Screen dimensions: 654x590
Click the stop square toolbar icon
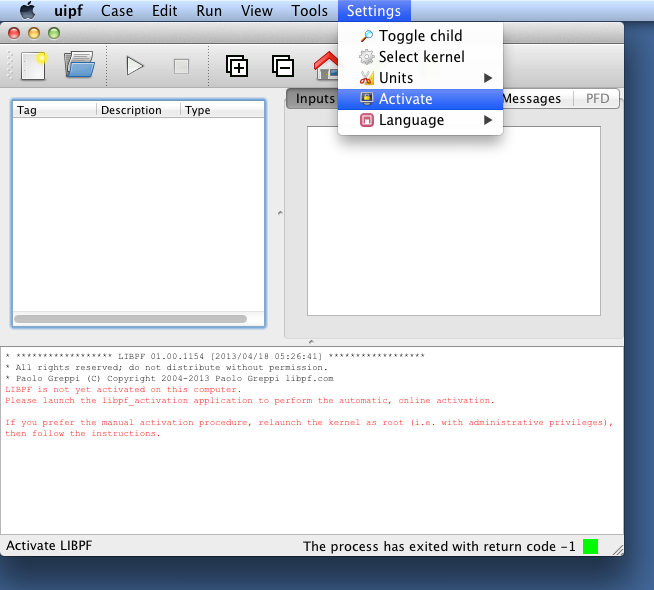click(181, 66)
